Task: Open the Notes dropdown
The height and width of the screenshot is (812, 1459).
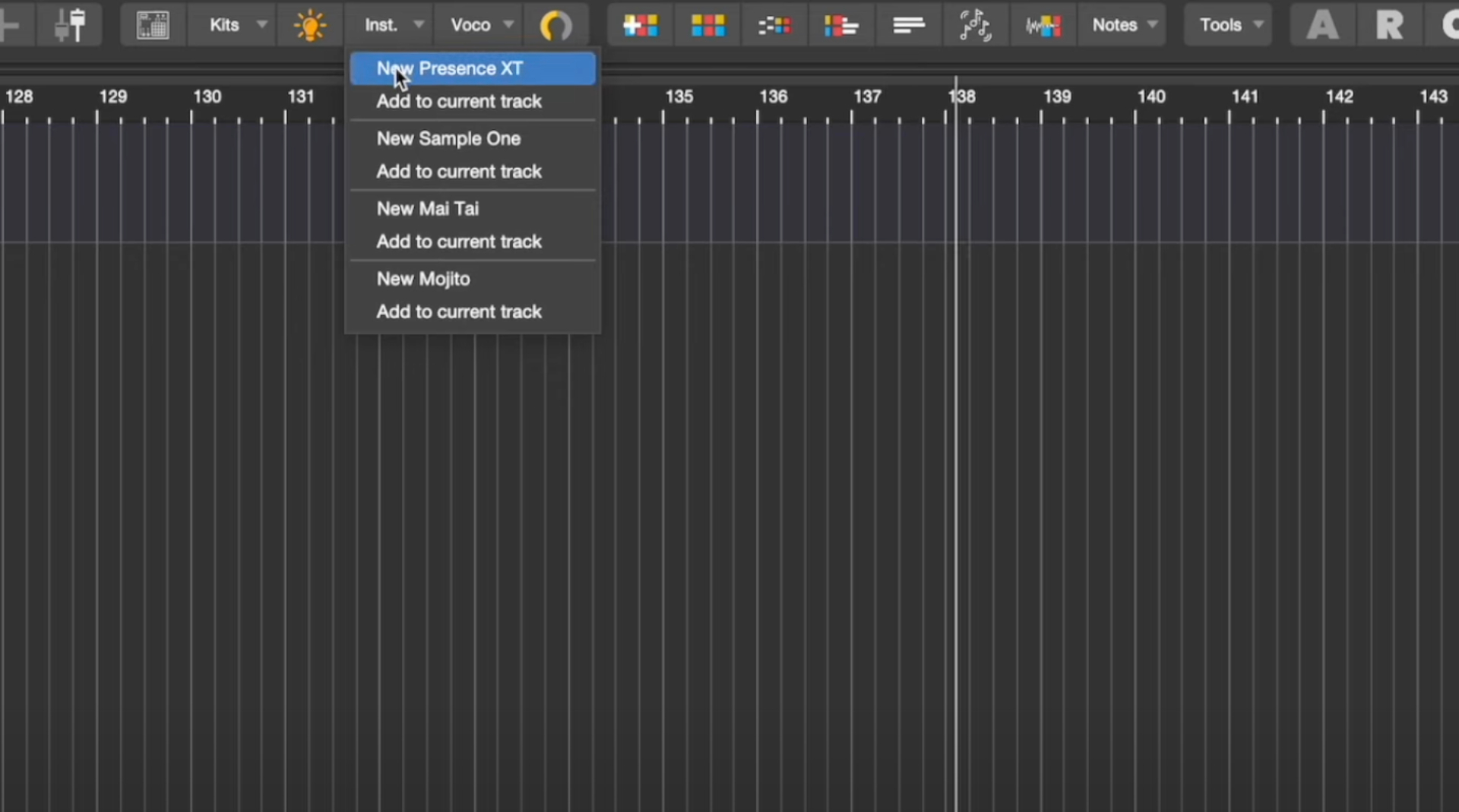Action: tap(1122, 25)
